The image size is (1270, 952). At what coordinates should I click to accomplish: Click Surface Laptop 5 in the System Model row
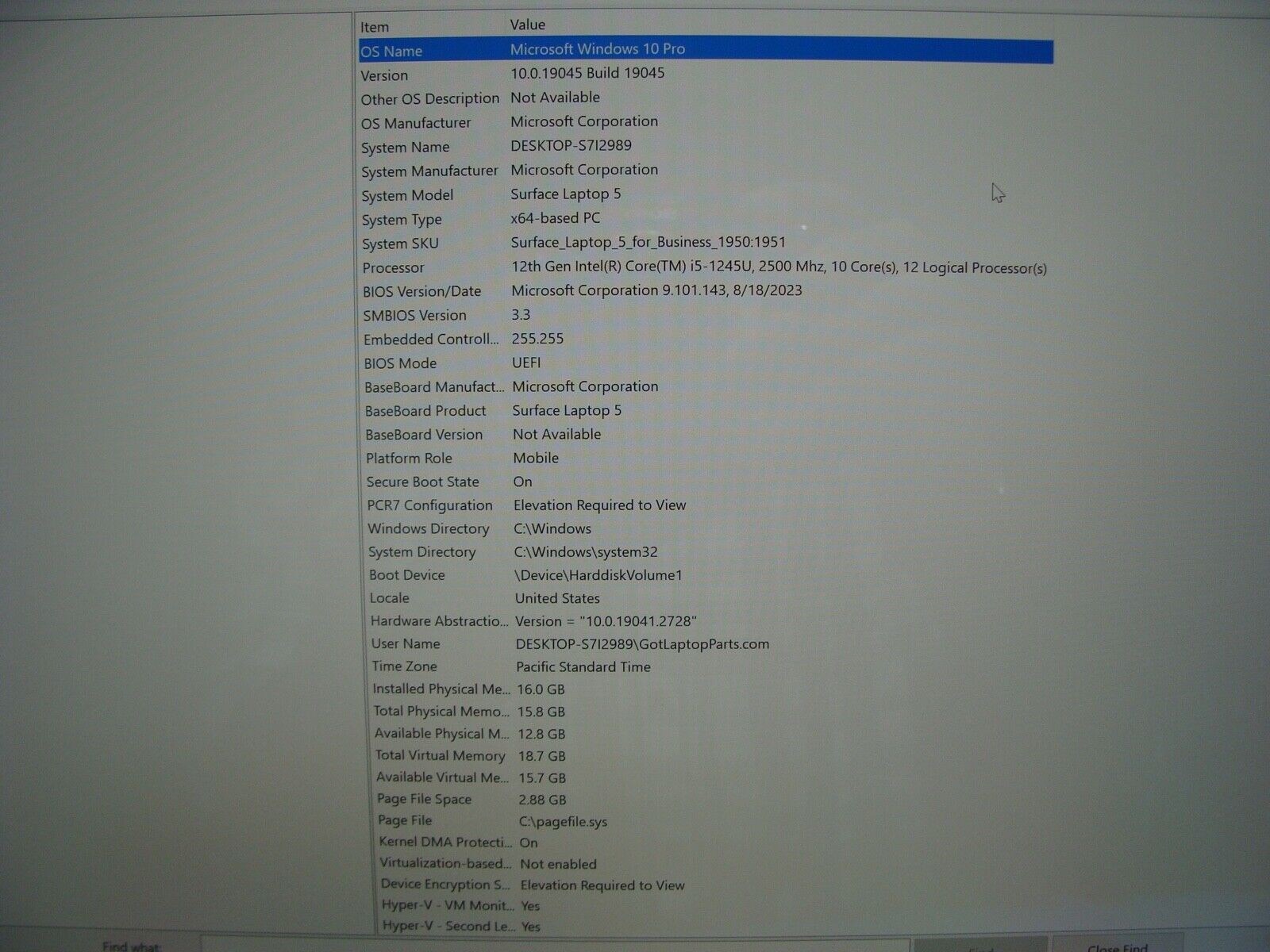566,194
